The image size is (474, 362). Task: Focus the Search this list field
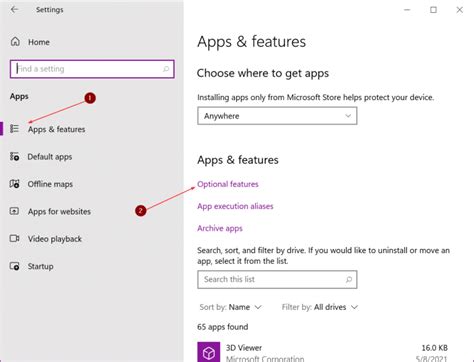pos(277,279)
